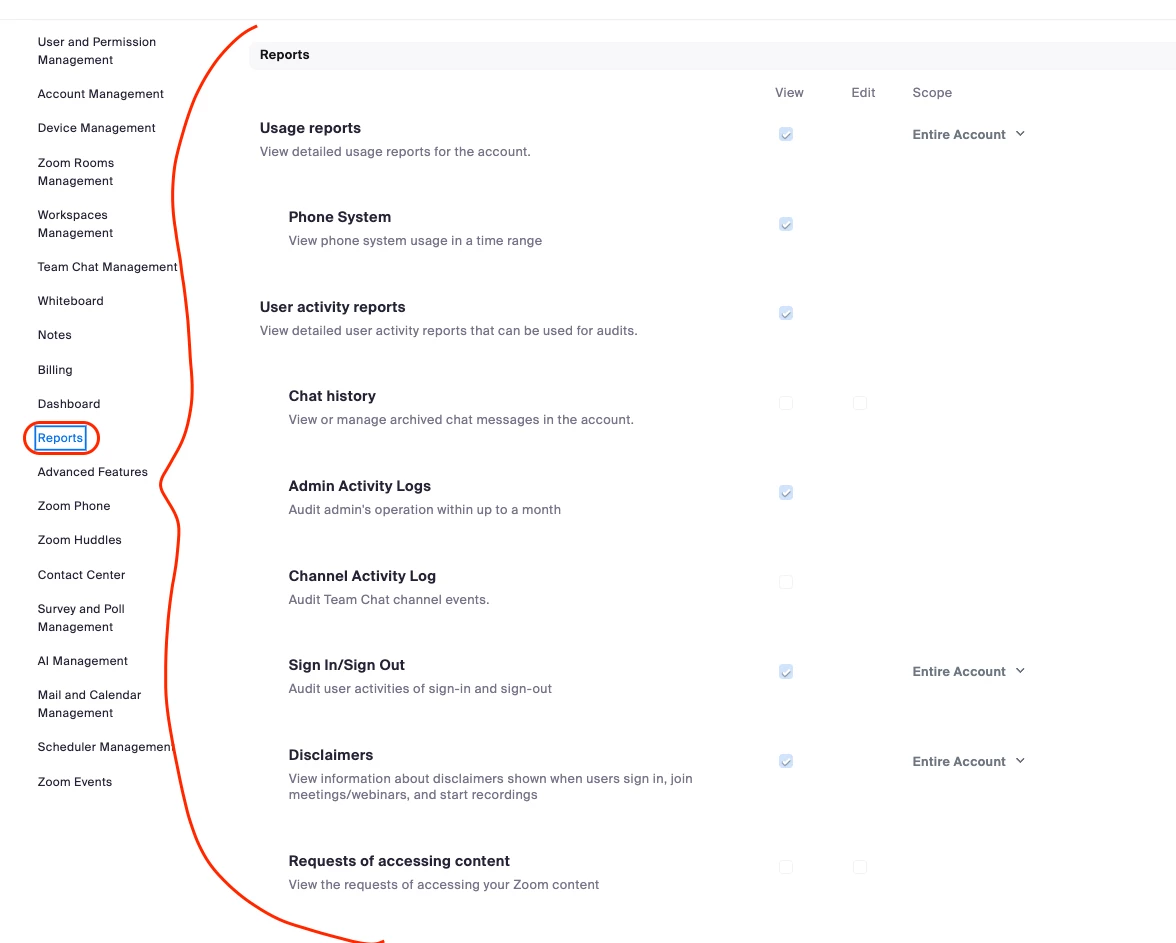Click the Edit column header
This screenshot has height=943, width=1176.
tap(863, 92)
